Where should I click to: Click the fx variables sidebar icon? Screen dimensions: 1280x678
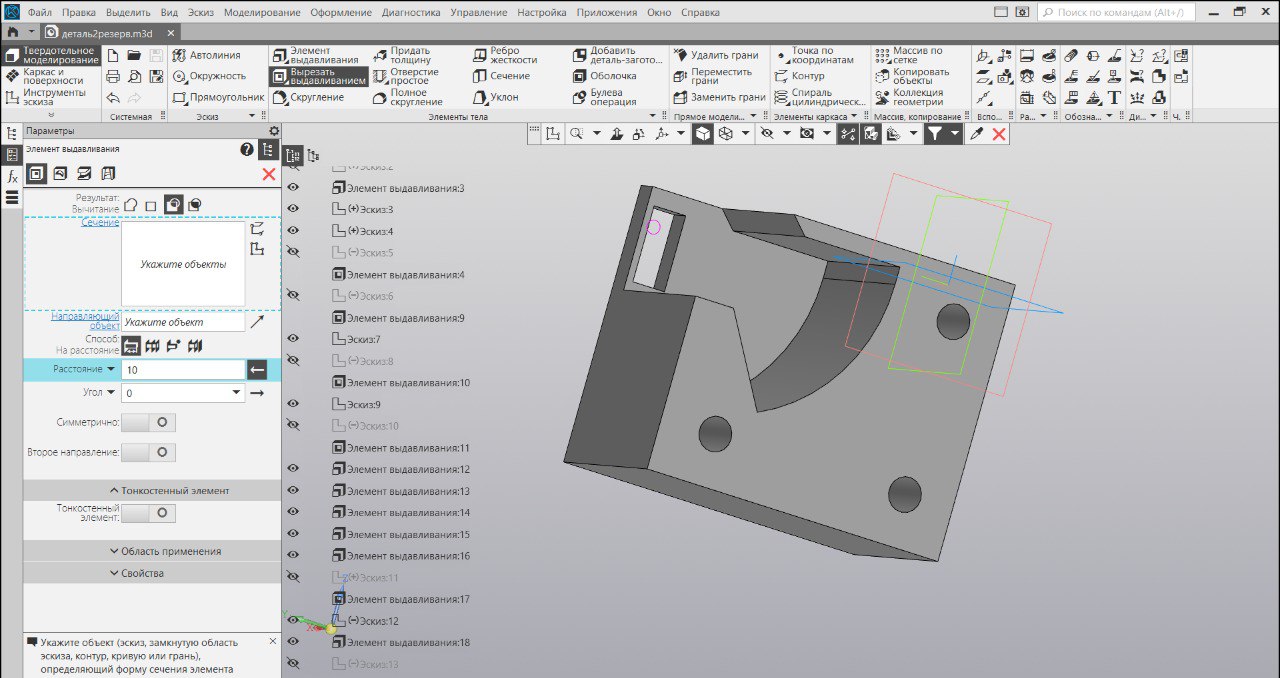(x=12, y=176)
